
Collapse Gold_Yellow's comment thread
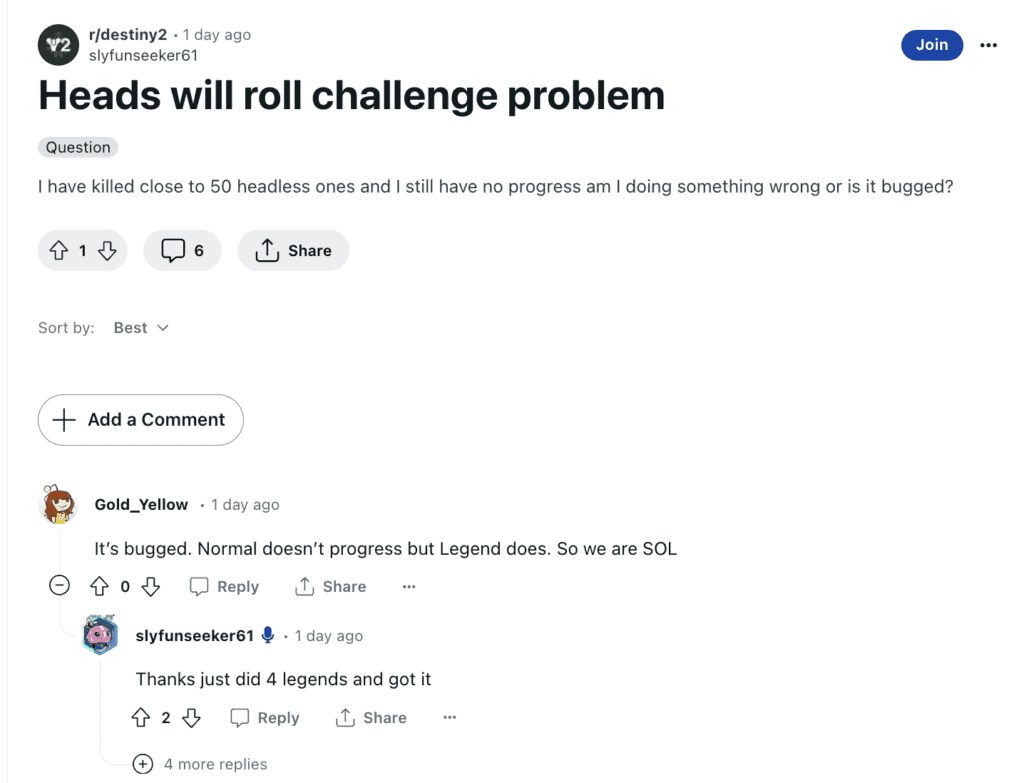click(59, 584)
